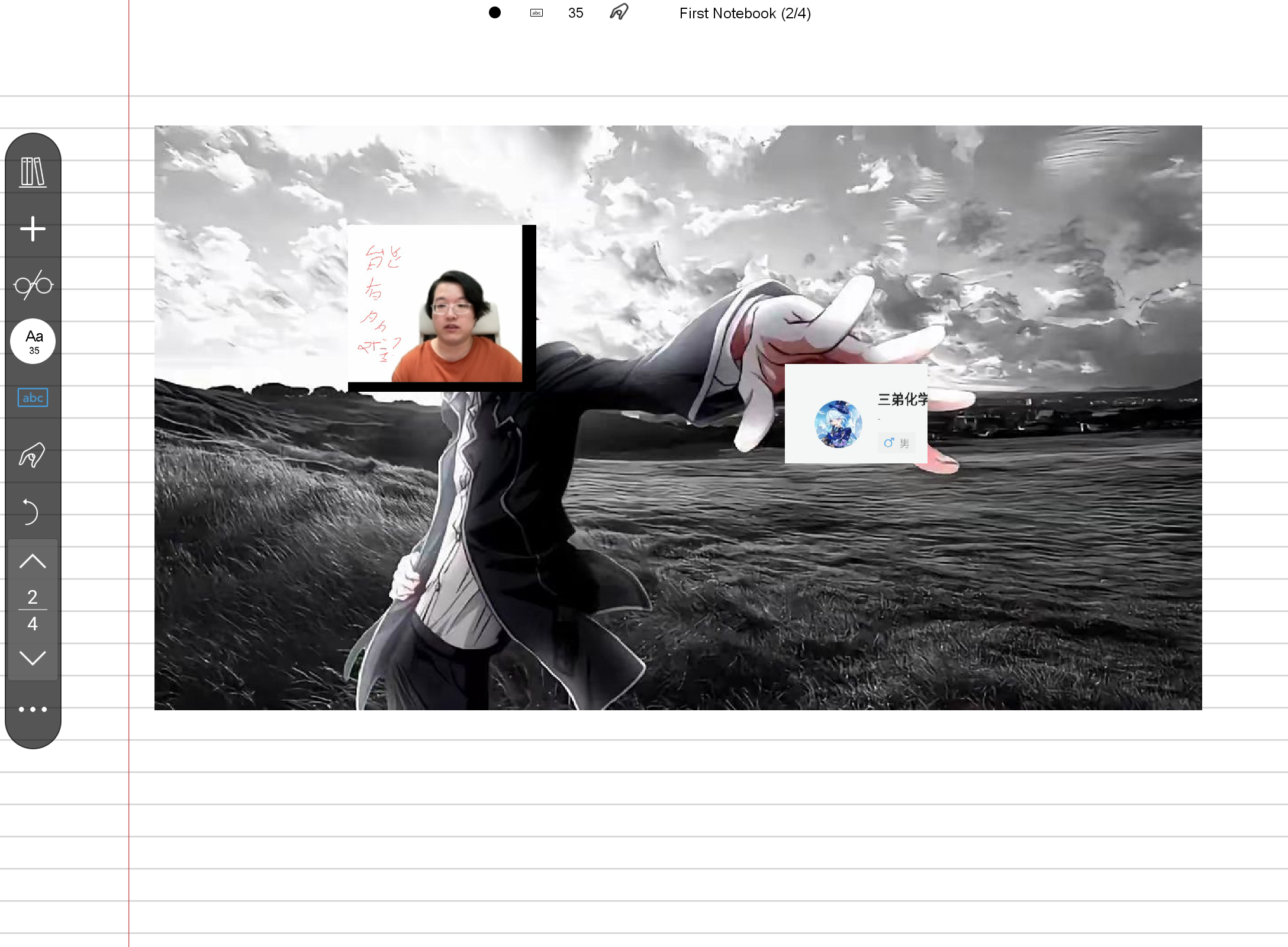Select the abc text box tool
The height and width of the screenshot is (947, 1288).
[33, 397]
